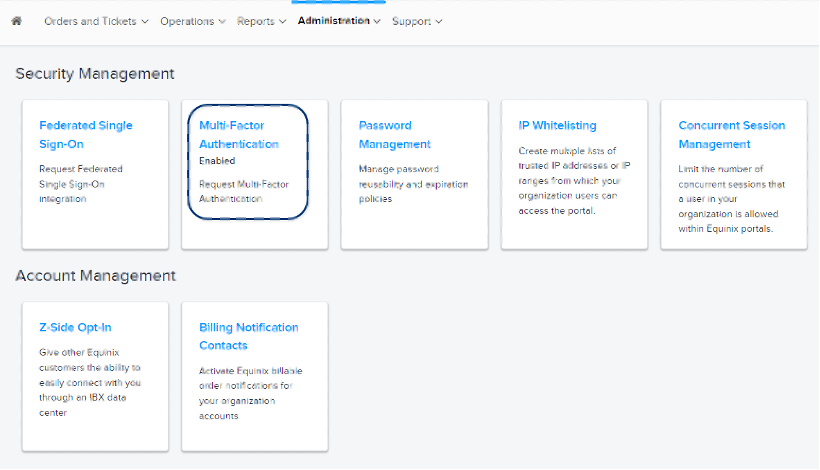This screenshot has height=470, width=820.
Task: Open Concurrent Session Management
Action: coord(731,134)
